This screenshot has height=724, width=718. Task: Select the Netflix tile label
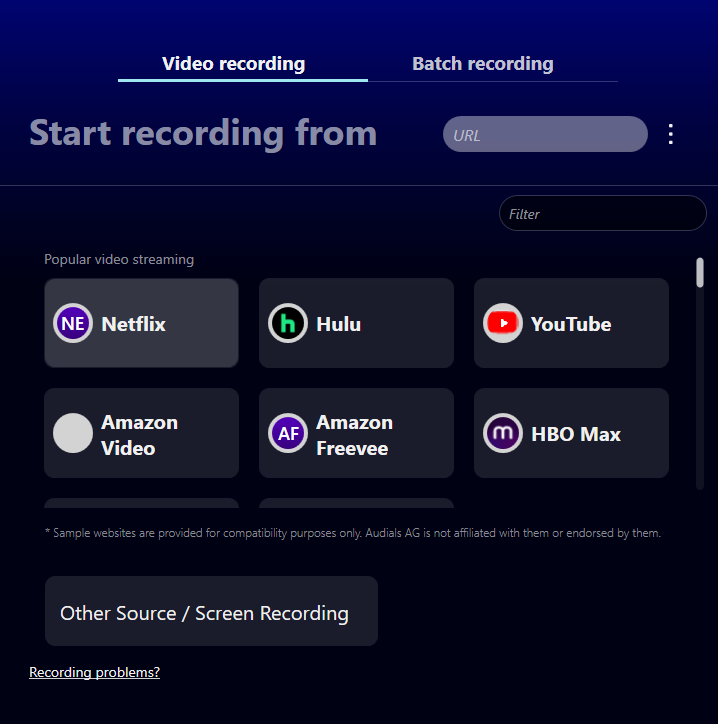click(x=133, y=324)
